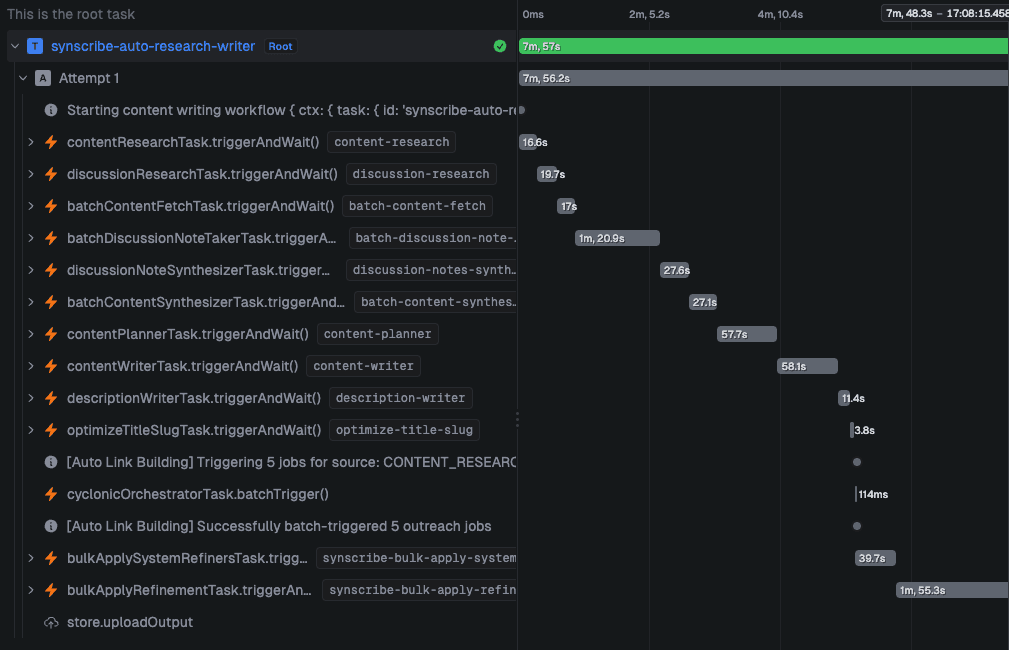Click info icon of Successfully batch-triggered log
This screenshot has width=1009, height=650.
coord(51,526)
